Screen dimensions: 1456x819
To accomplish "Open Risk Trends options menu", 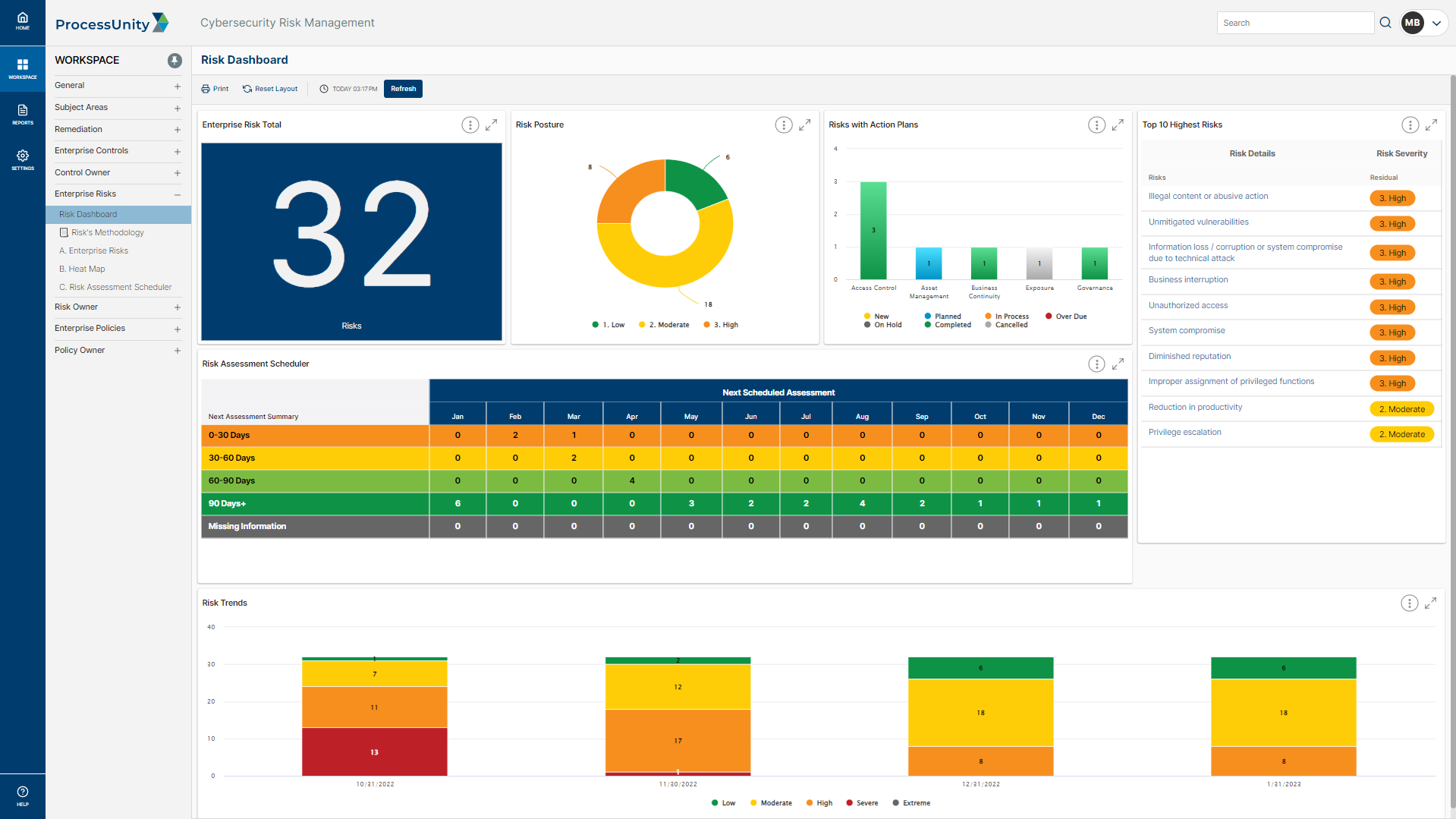I will point(1410,603).
